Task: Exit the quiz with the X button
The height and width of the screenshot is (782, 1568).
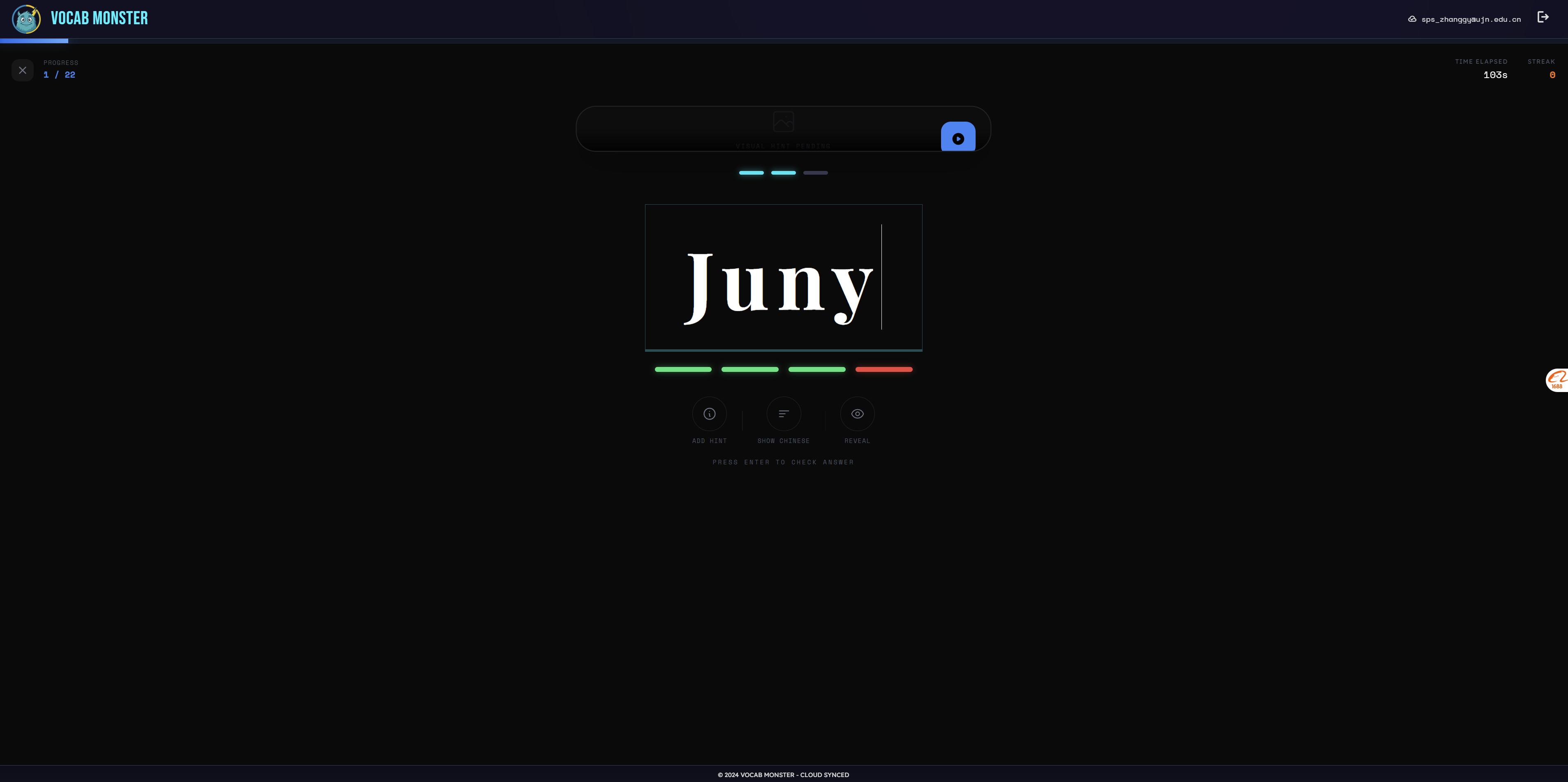Action: point(23,70)
